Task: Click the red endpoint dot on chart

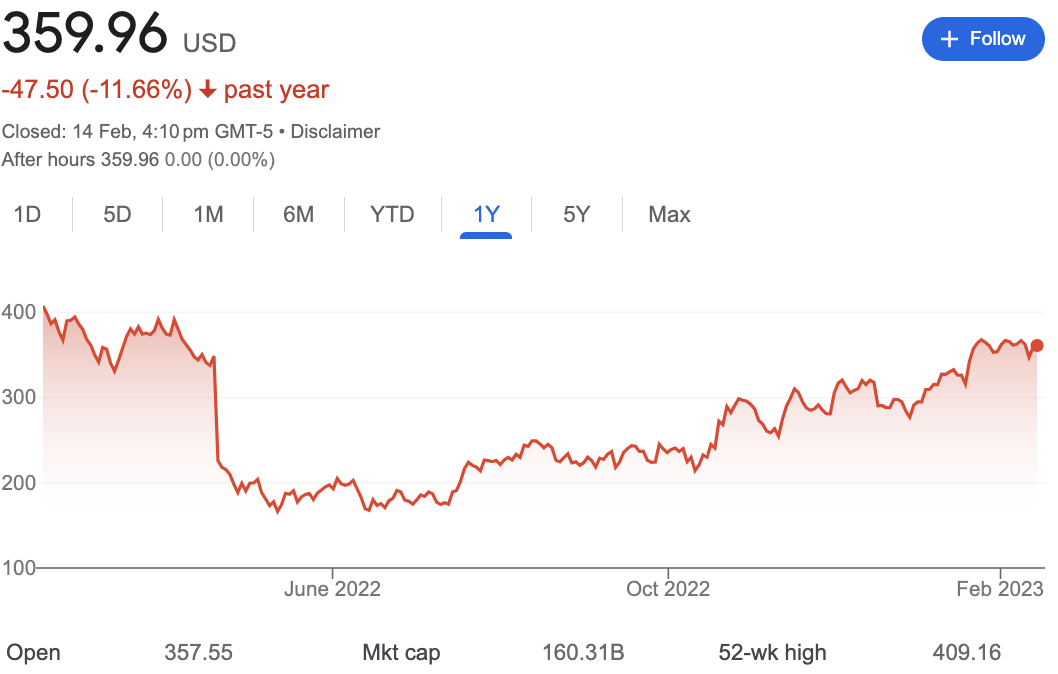Action: point(1037,346)
